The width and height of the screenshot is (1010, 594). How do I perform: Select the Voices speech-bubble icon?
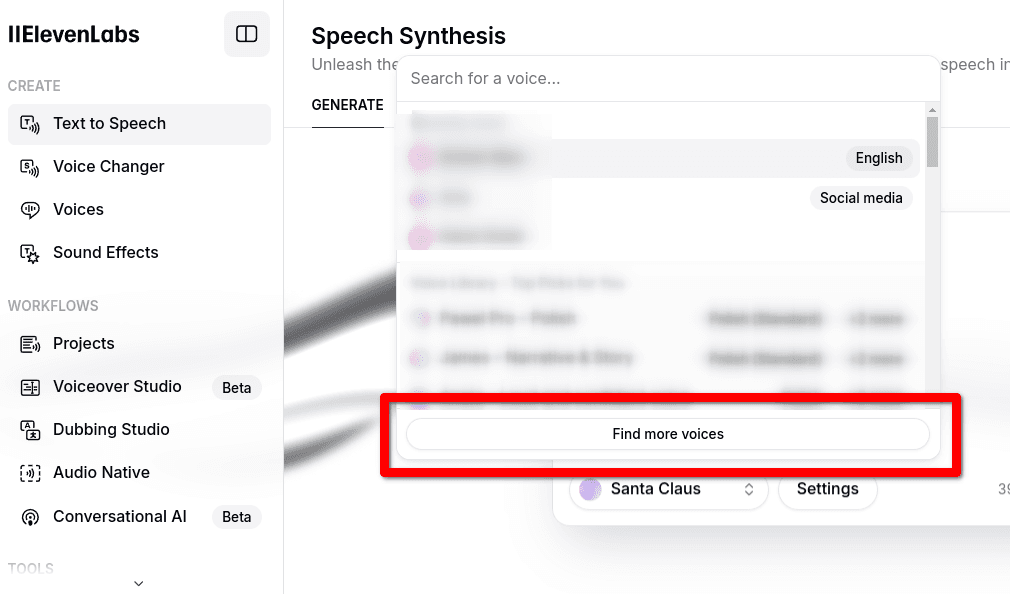pyautogui.click(x=30, y=210)
